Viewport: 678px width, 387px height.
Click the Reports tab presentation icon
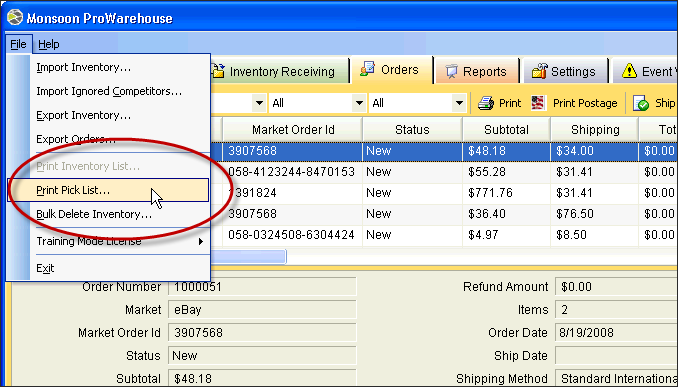451,71
